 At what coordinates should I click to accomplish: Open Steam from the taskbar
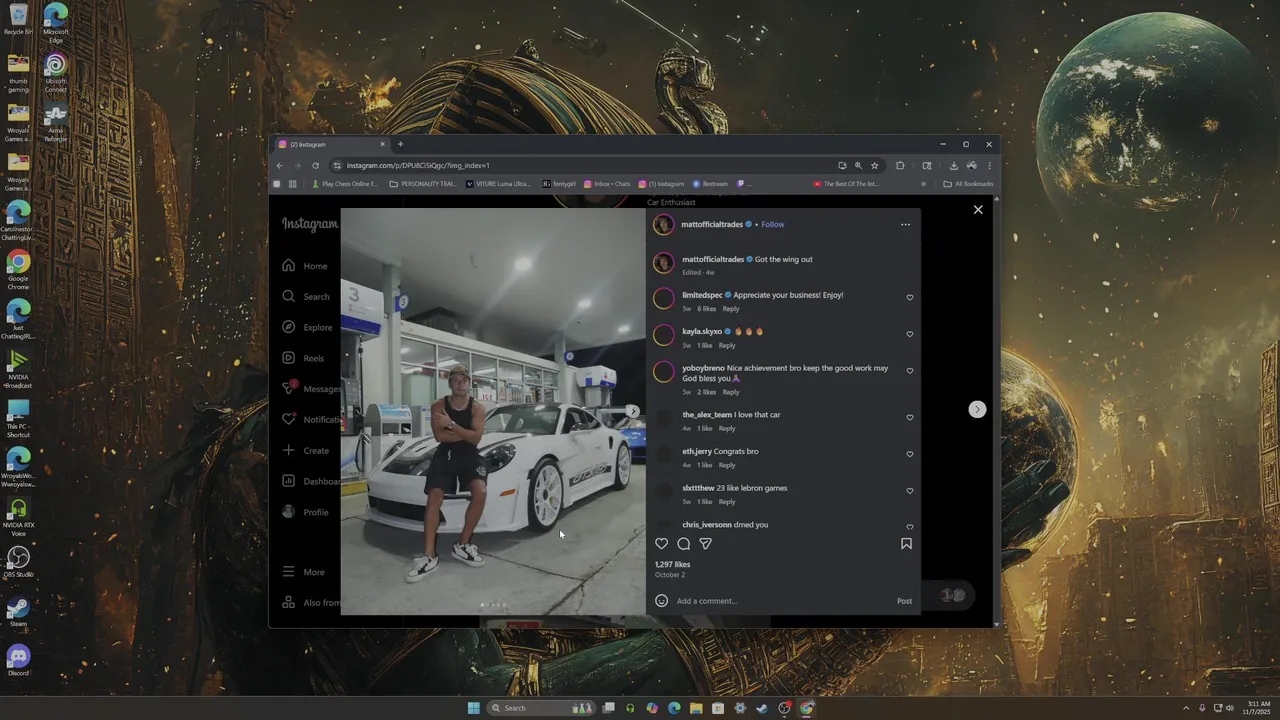click(762, 708)
